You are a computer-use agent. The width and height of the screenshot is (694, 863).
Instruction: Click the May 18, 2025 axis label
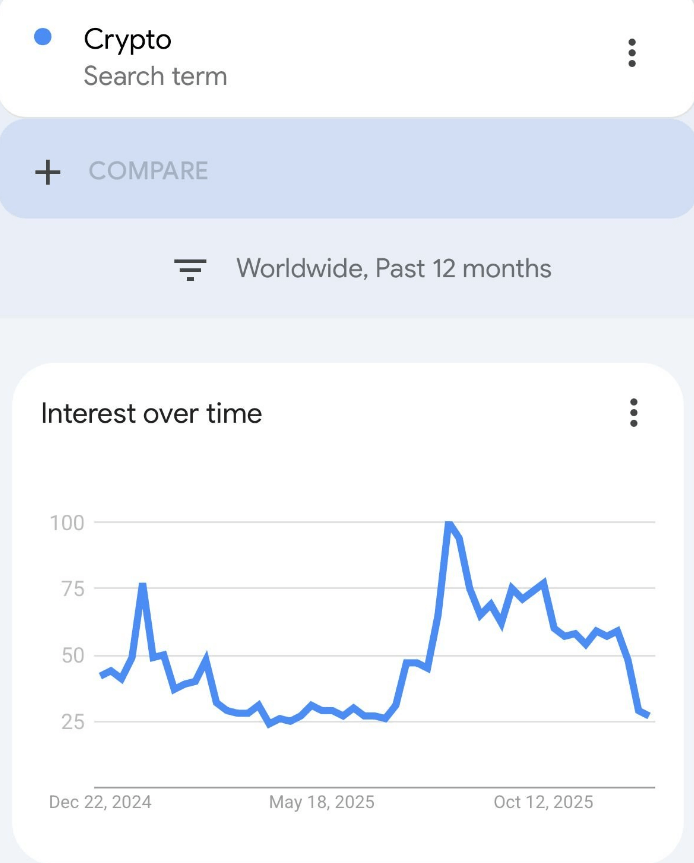tap(322, 801)
